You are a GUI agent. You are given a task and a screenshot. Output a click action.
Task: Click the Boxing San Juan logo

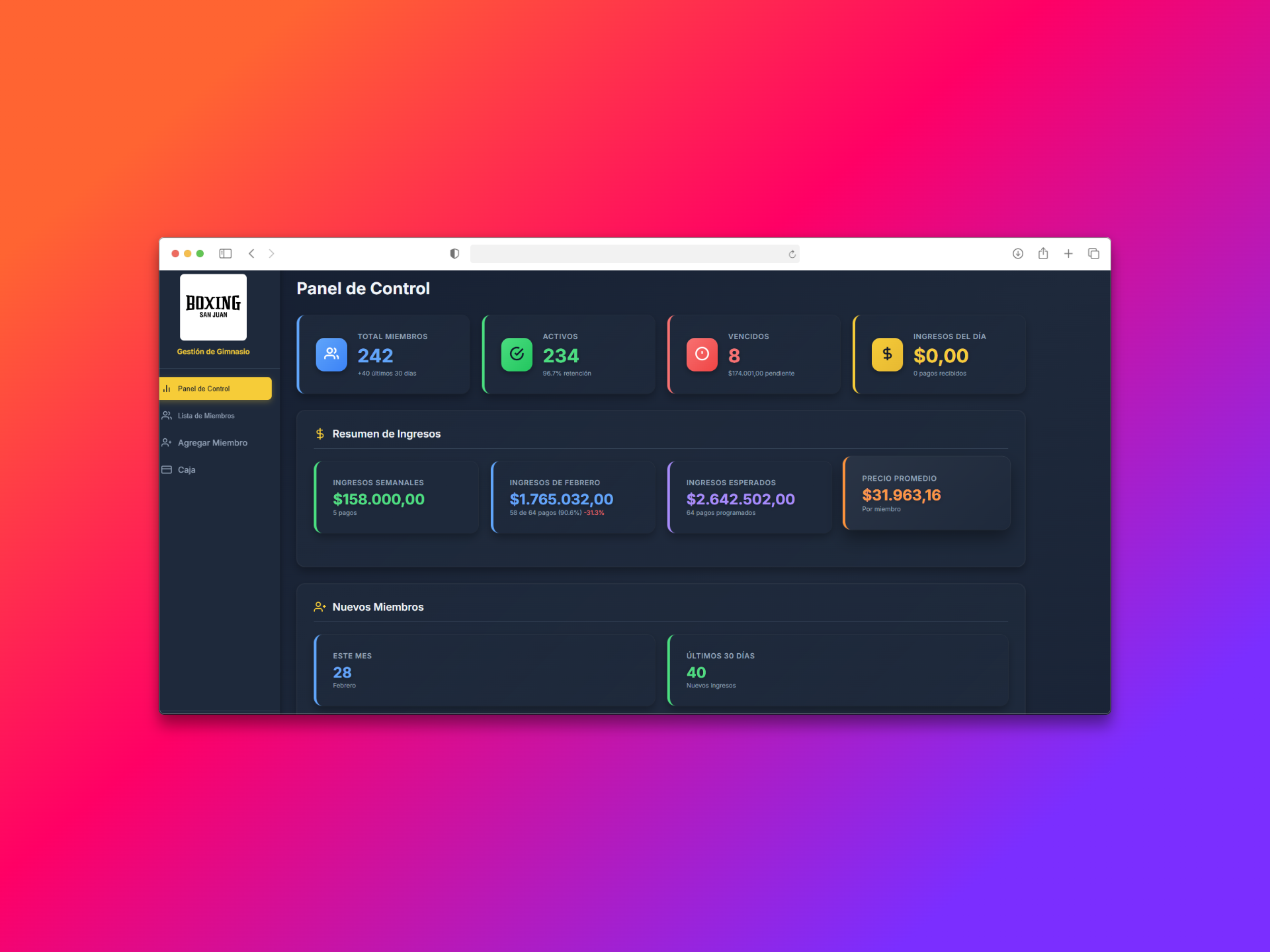pyautogui.click(x=213, y=307)
